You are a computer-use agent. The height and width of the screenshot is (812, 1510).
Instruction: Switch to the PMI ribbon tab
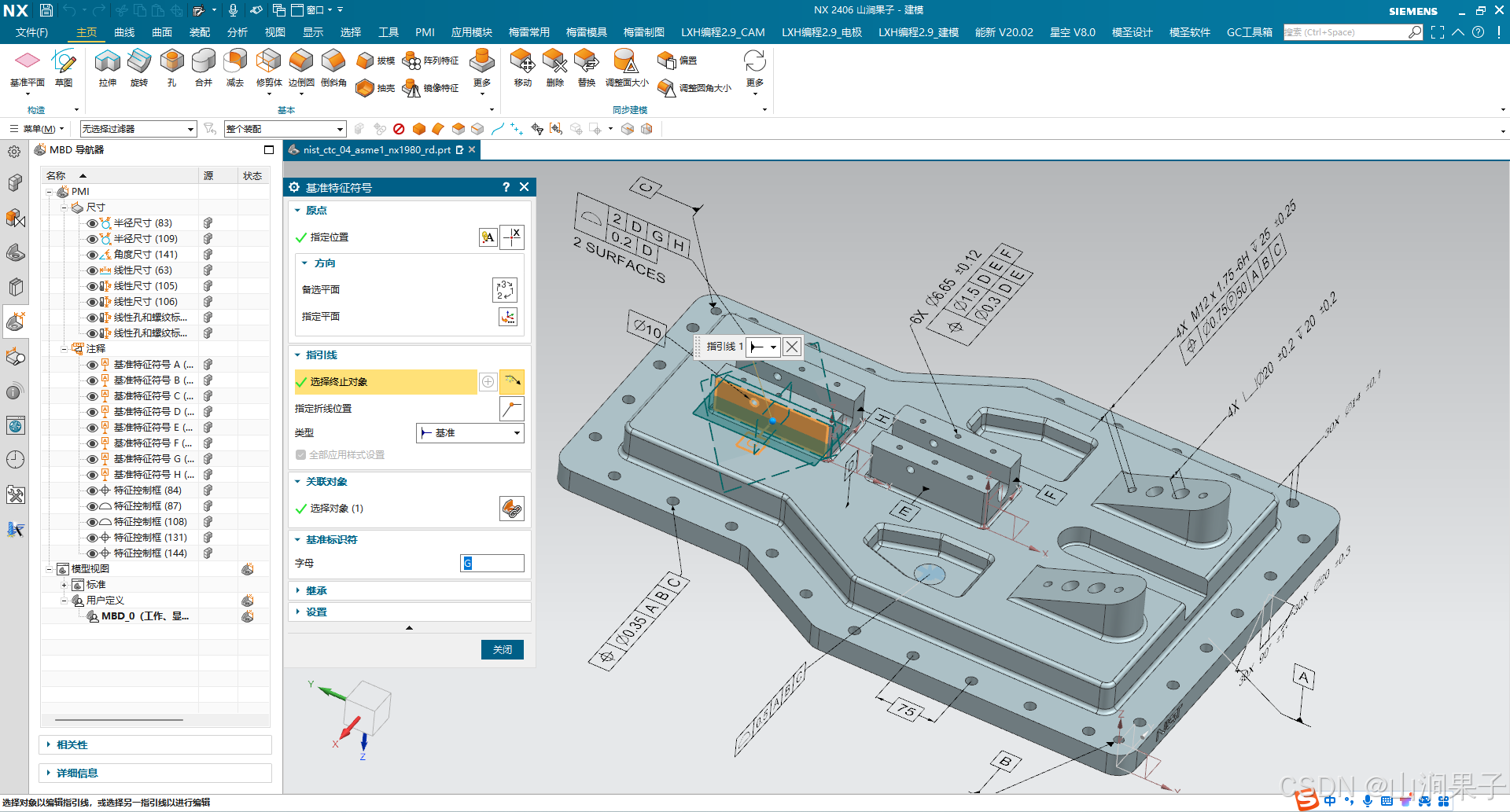(x=425, y=32)
